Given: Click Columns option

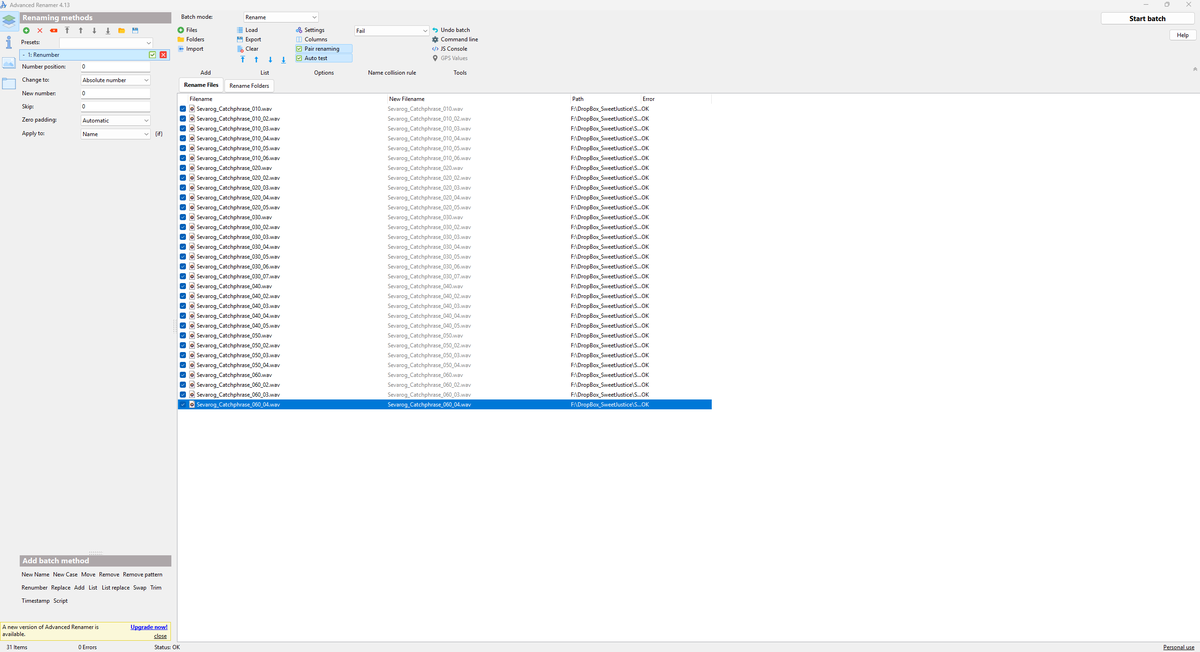Looking at the screenshot, I should [312, 39].
